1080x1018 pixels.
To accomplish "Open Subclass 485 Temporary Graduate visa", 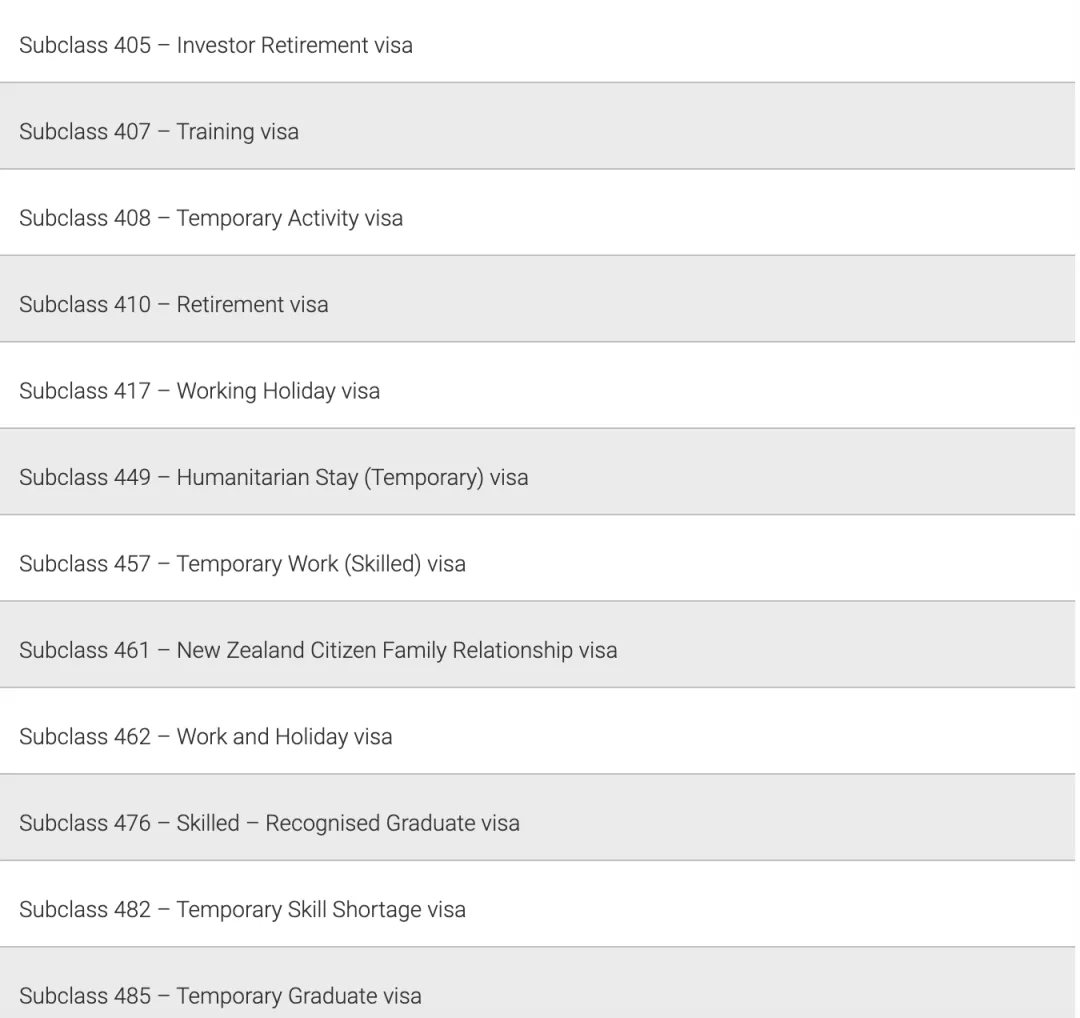I will (221, 996).
